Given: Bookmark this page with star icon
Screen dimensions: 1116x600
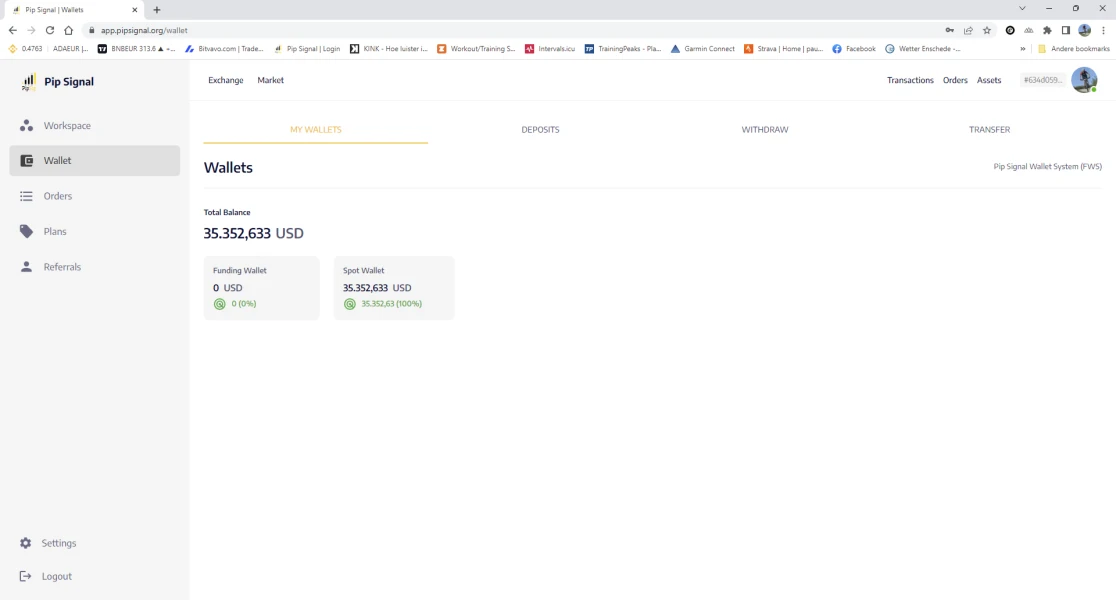Looking at the screenshot, I should coord(986,31).
